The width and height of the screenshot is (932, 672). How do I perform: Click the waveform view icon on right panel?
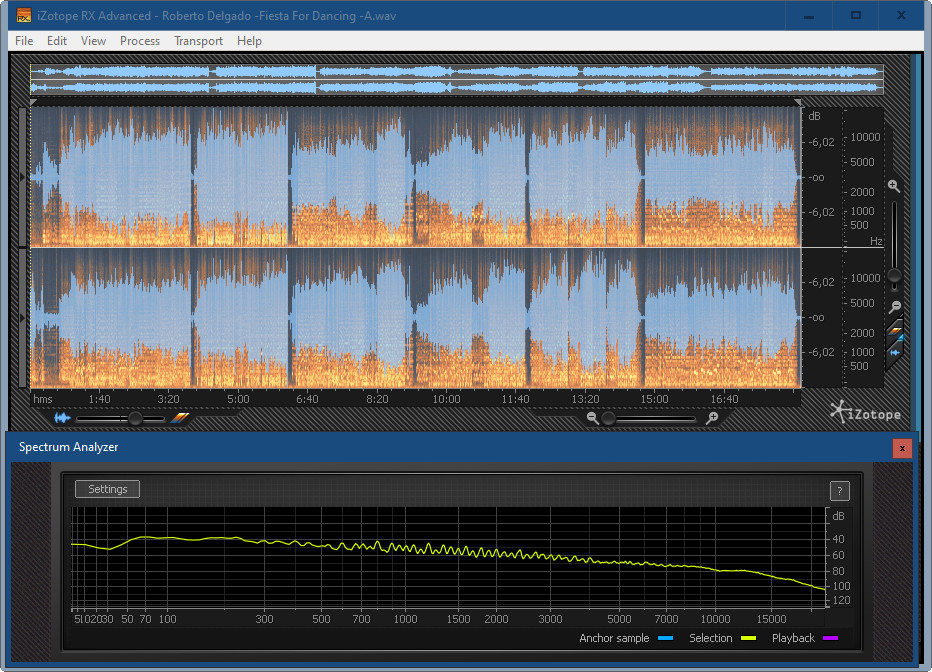(x=896, y=352)
